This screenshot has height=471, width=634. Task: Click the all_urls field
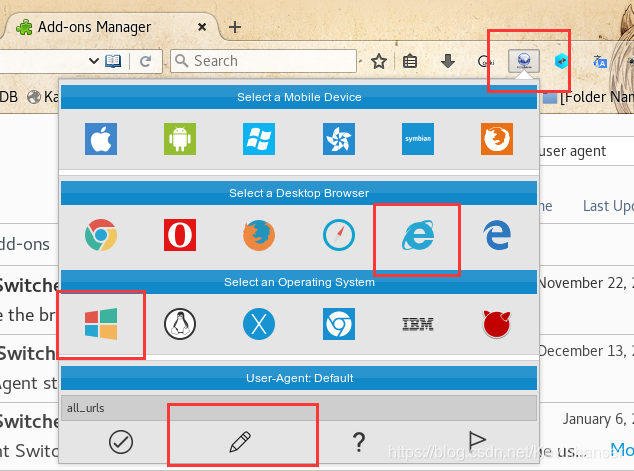299,408
